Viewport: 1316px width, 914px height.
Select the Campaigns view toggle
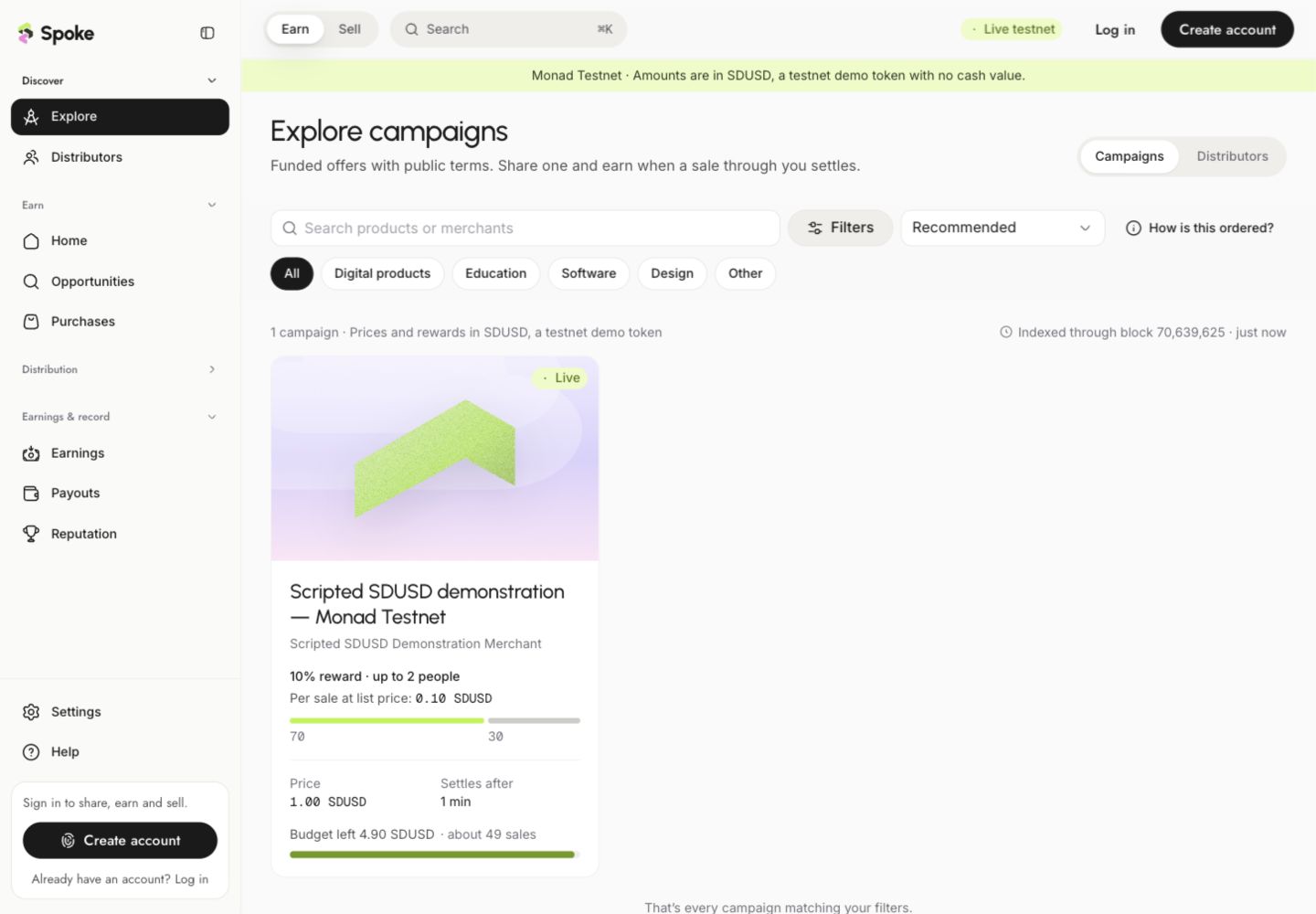coord(1130,156)
